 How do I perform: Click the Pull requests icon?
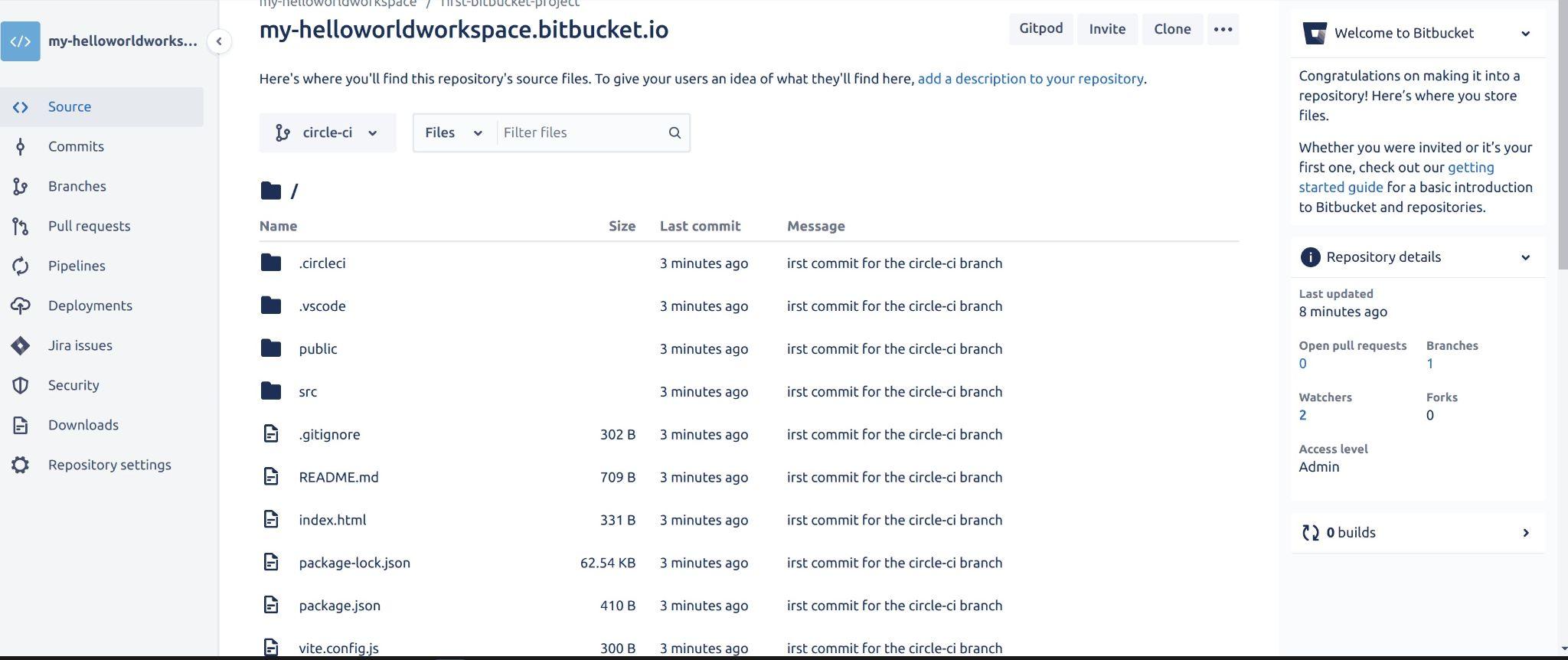[x=21, y=226]
